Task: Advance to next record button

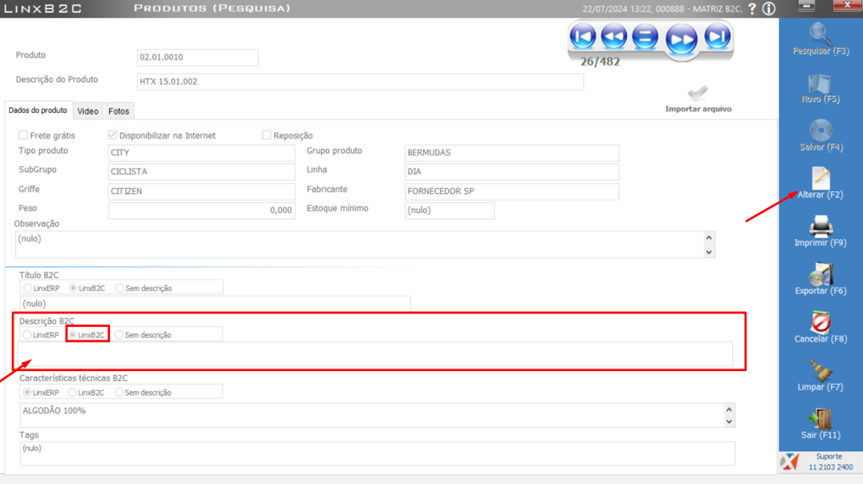Action: pyautogui.click(x=681, y=40)
